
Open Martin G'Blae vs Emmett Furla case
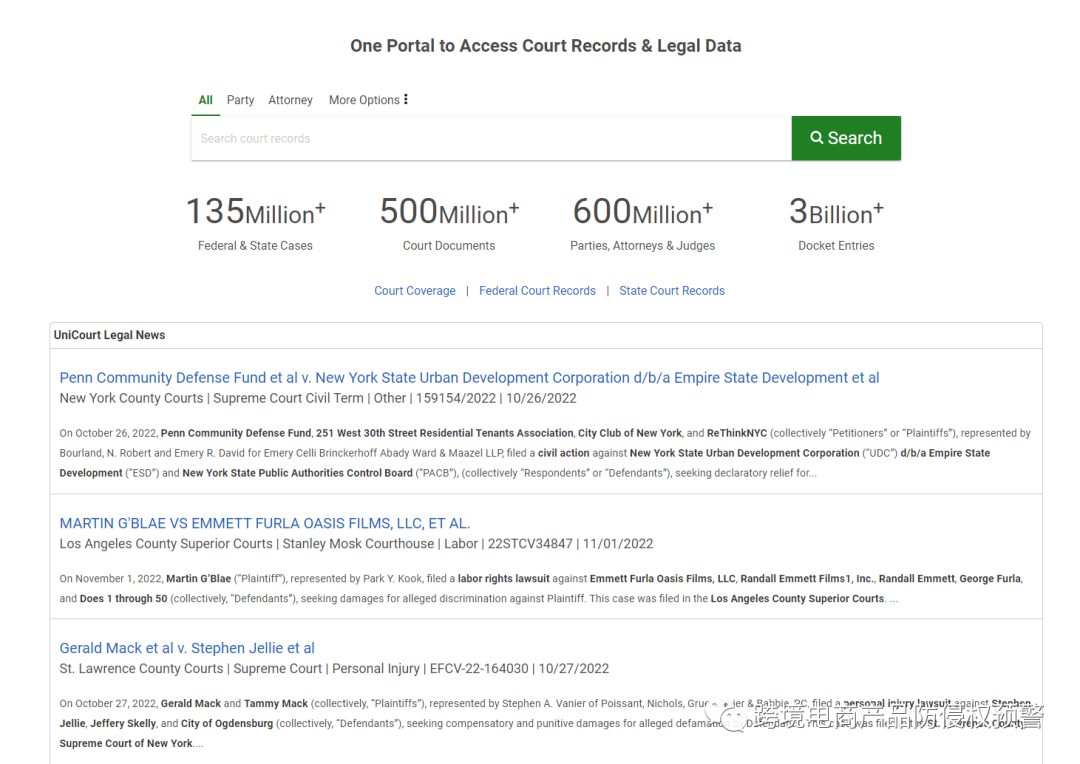(264, 524)
